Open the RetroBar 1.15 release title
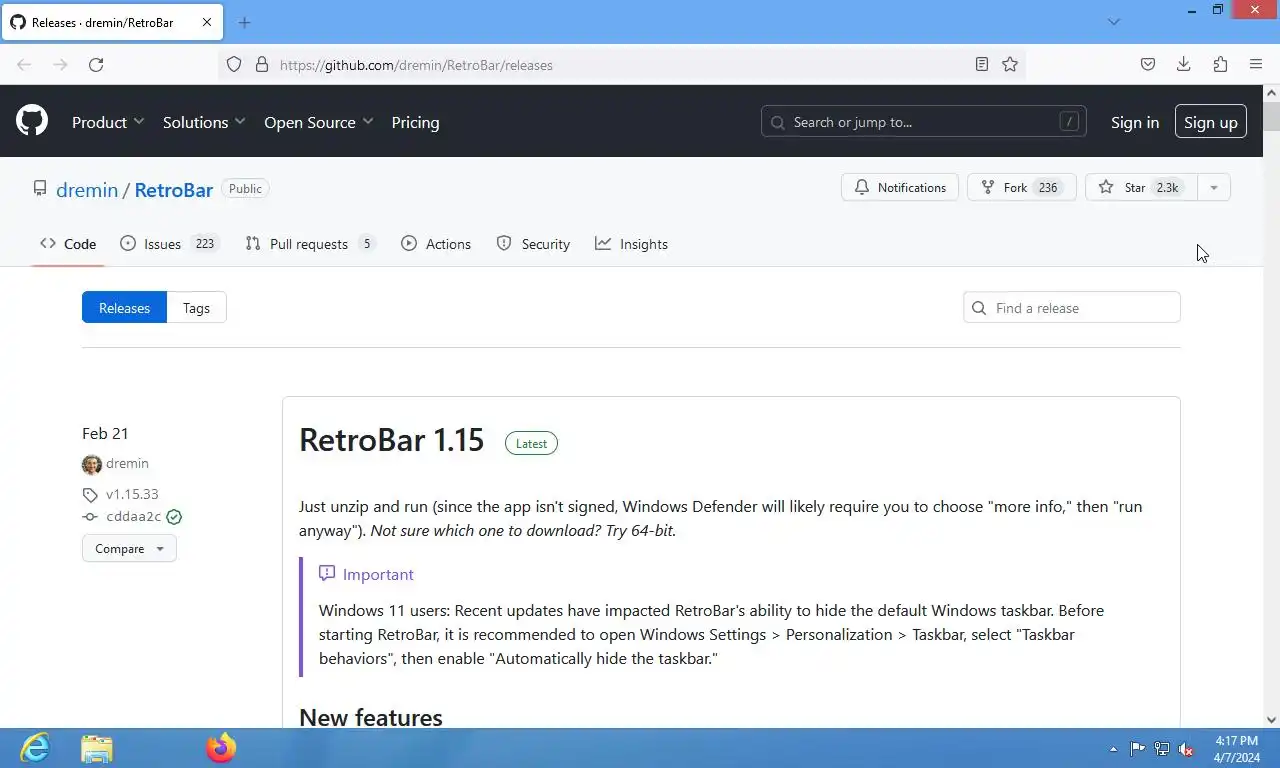 coord(391,440)
